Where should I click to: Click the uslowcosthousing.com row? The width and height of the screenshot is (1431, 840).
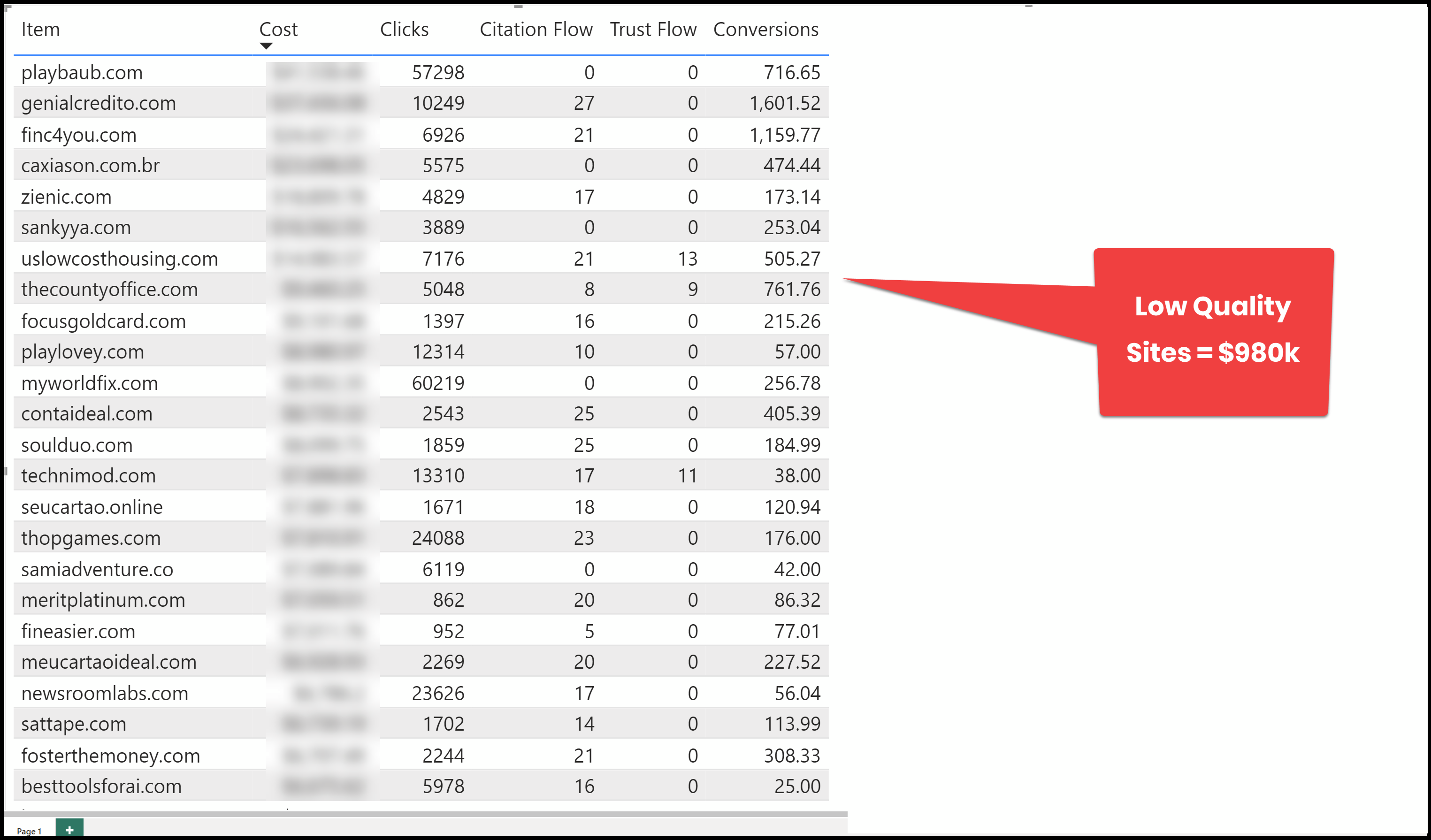click(x=119, y=259)
